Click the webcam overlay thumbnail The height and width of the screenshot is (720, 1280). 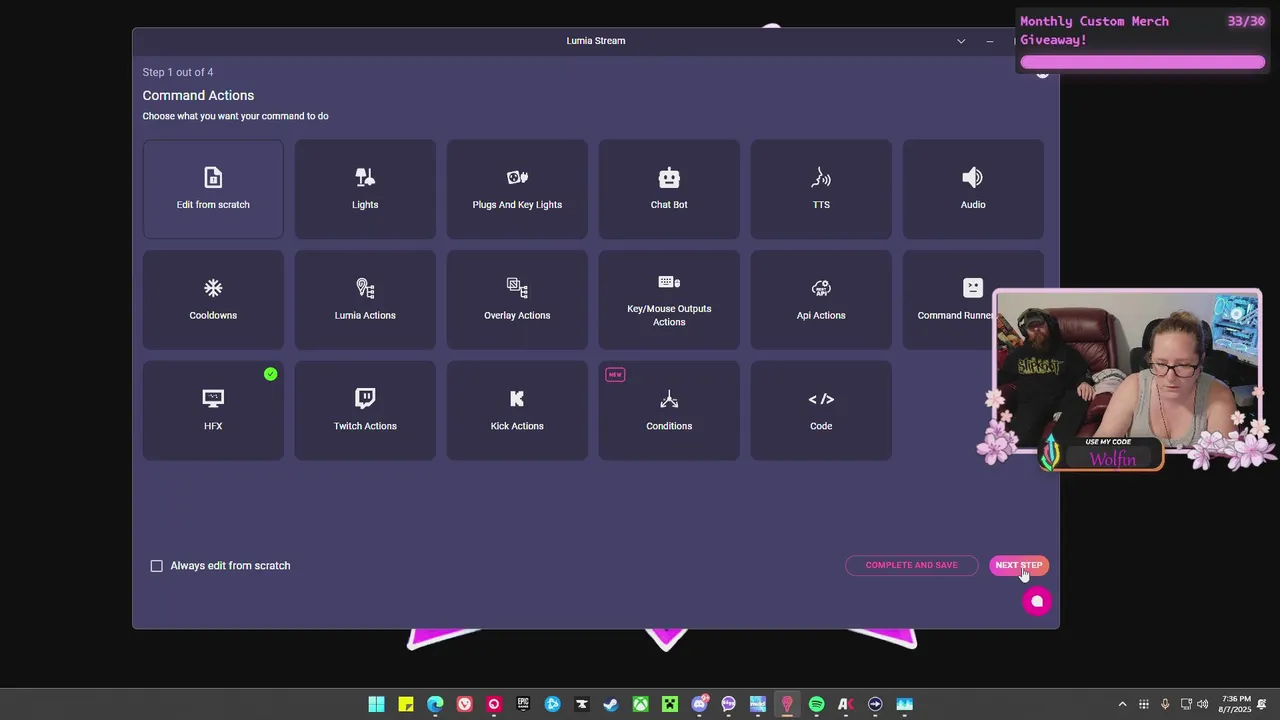click(1127, 372)
